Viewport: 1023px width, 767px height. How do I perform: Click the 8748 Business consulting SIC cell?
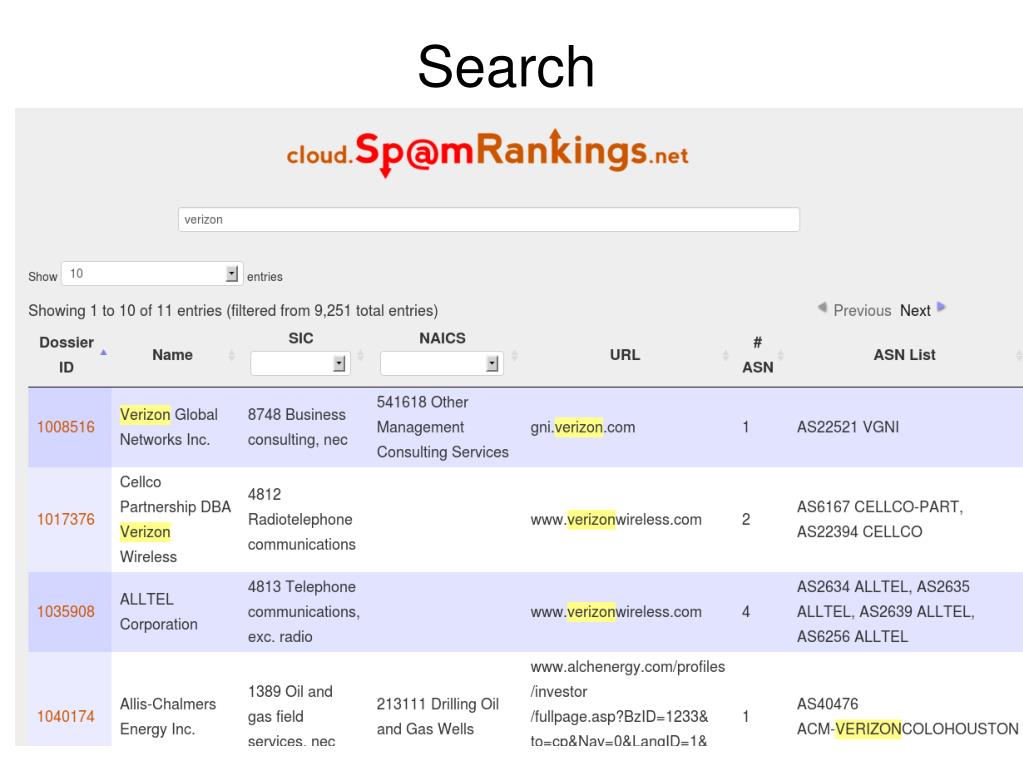click(x=298, y=427)
